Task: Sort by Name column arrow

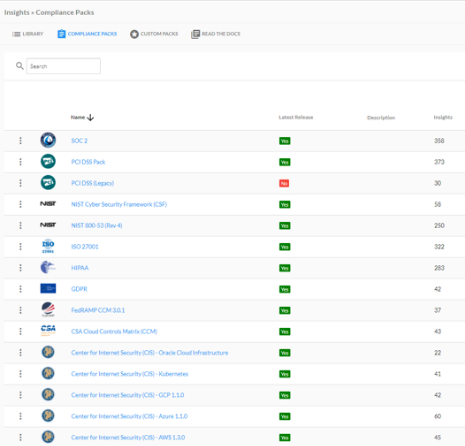Action: [90, 117]
